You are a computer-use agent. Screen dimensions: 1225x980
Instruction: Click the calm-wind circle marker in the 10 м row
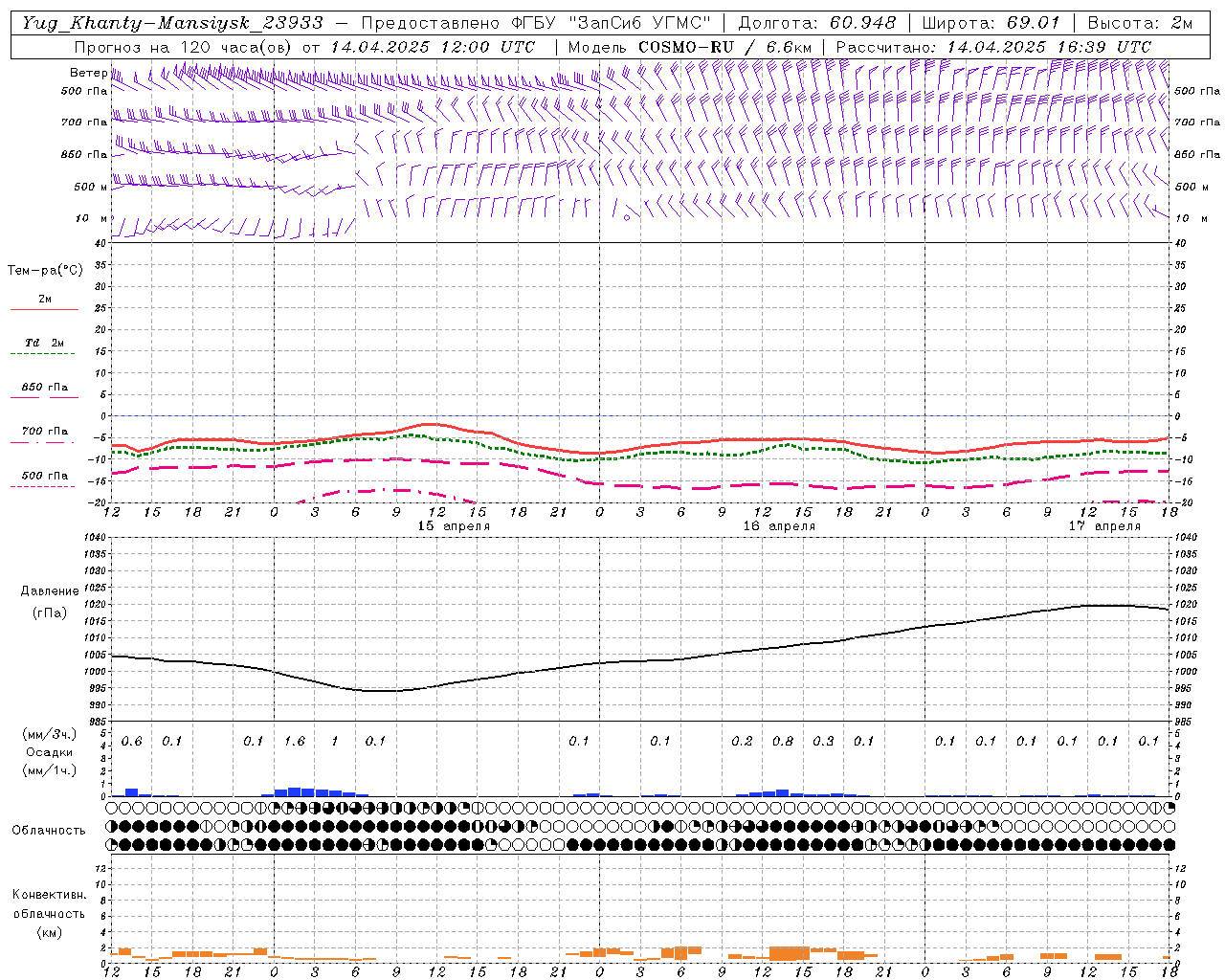(x=627, y=217)
